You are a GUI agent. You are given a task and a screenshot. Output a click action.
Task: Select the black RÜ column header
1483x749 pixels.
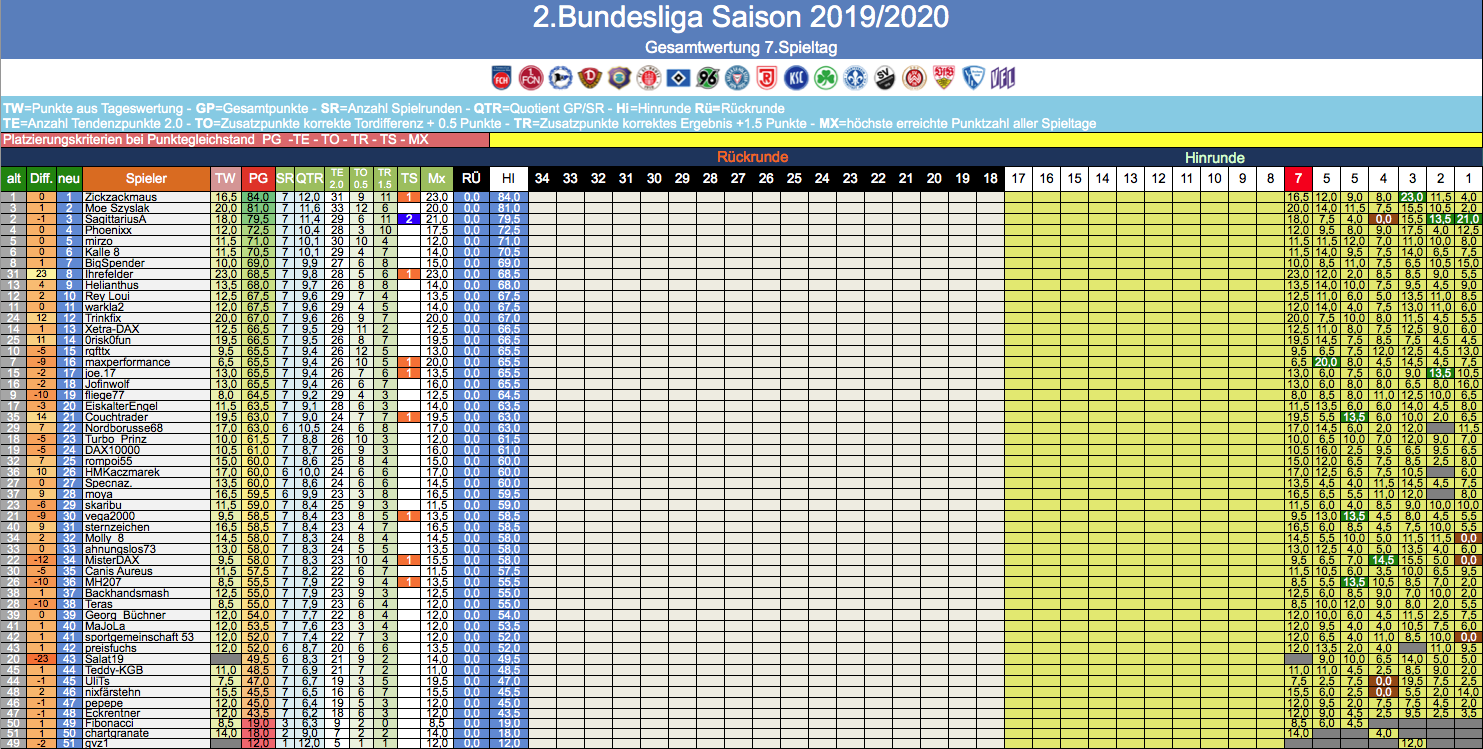pyautogui.click(x=470, y=178)
